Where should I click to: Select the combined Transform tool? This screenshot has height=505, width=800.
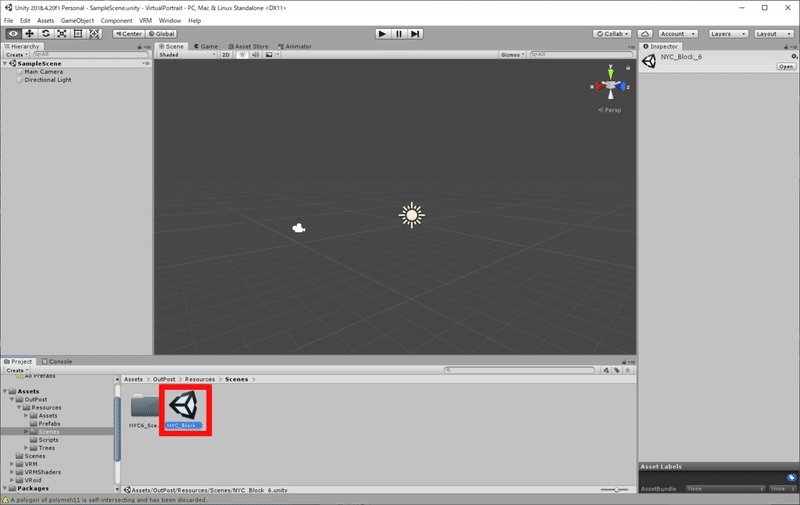click(94, 34)
